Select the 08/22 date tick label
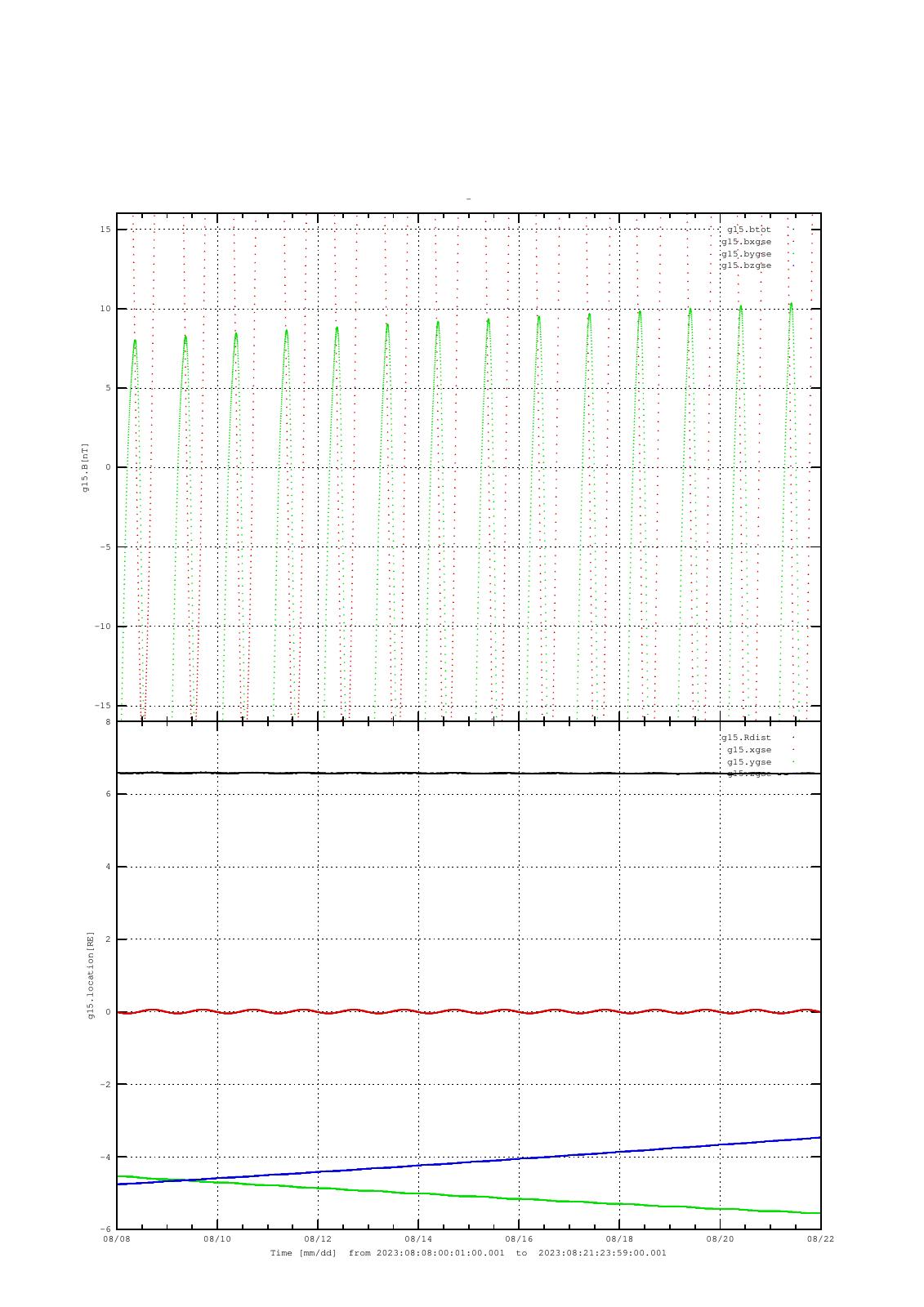The width and height of the screenshot is (924, 1307). point(820,1239)
